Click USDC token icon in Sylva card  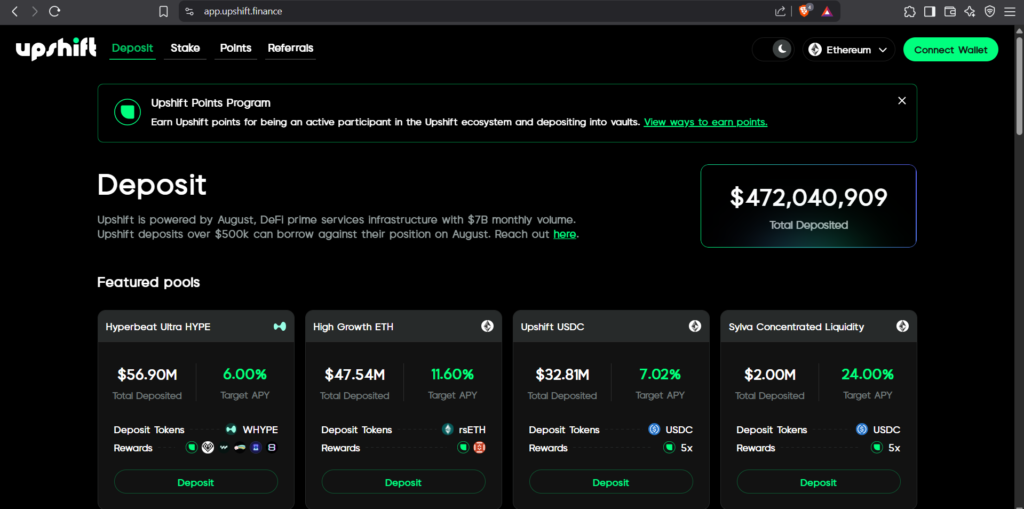862,429
